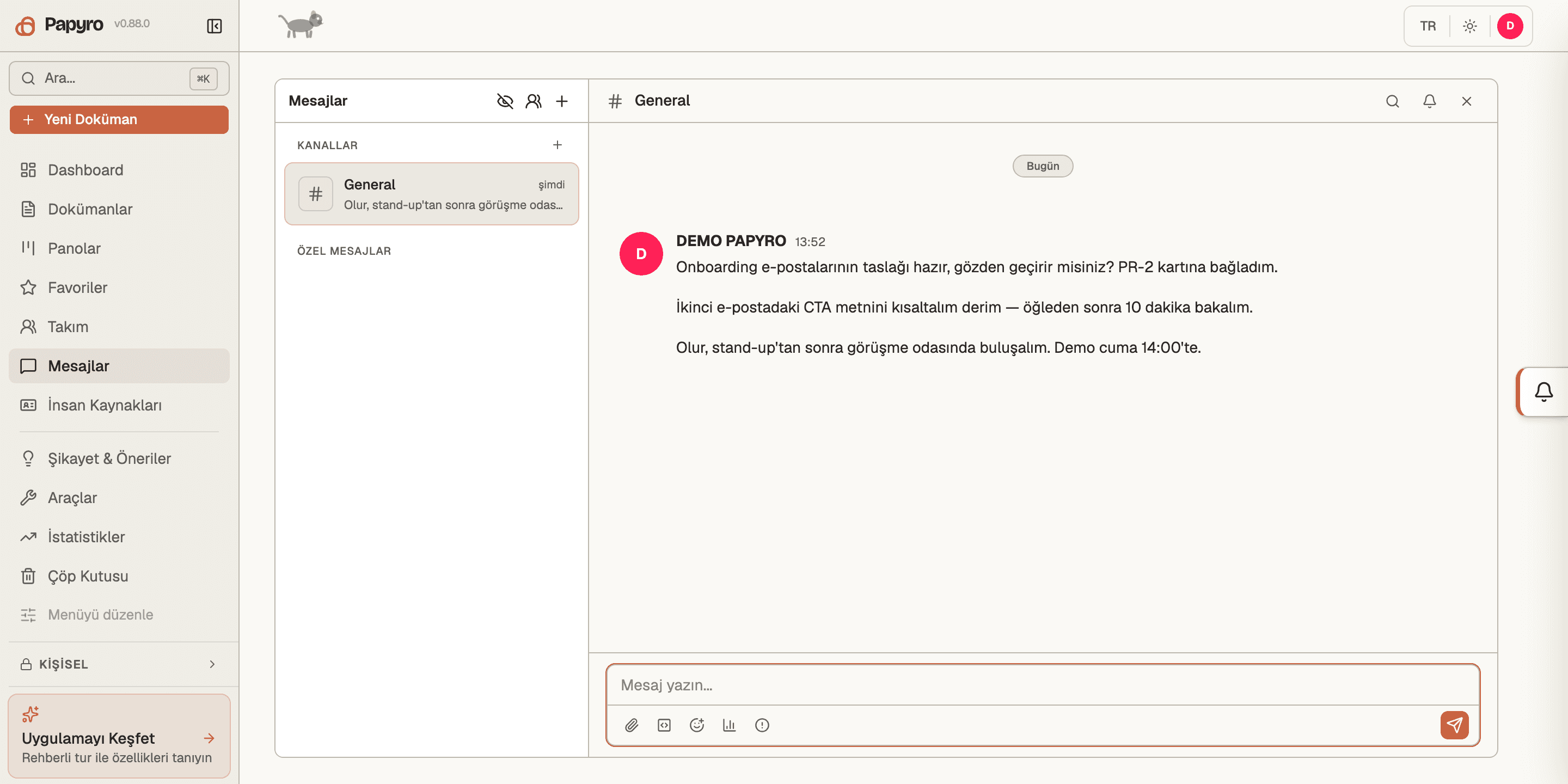Open Çöp Kutusu
The height and width of the screenshot is (784, 1568).
point(119,576)
